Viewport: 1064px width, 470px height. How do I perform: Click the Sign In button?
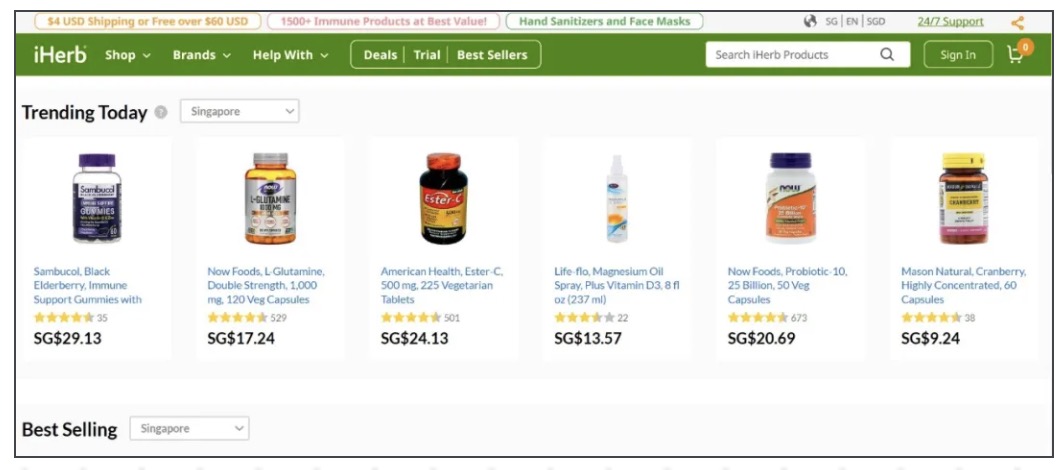tap(957, 55)
